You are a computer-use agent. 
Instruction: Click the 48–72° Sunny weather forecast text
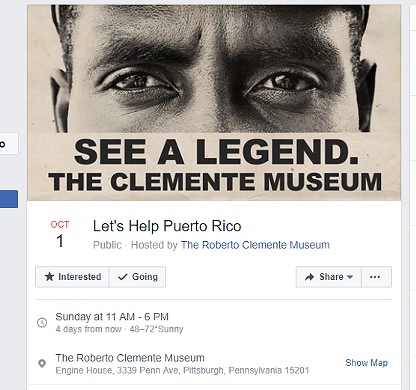157,329
